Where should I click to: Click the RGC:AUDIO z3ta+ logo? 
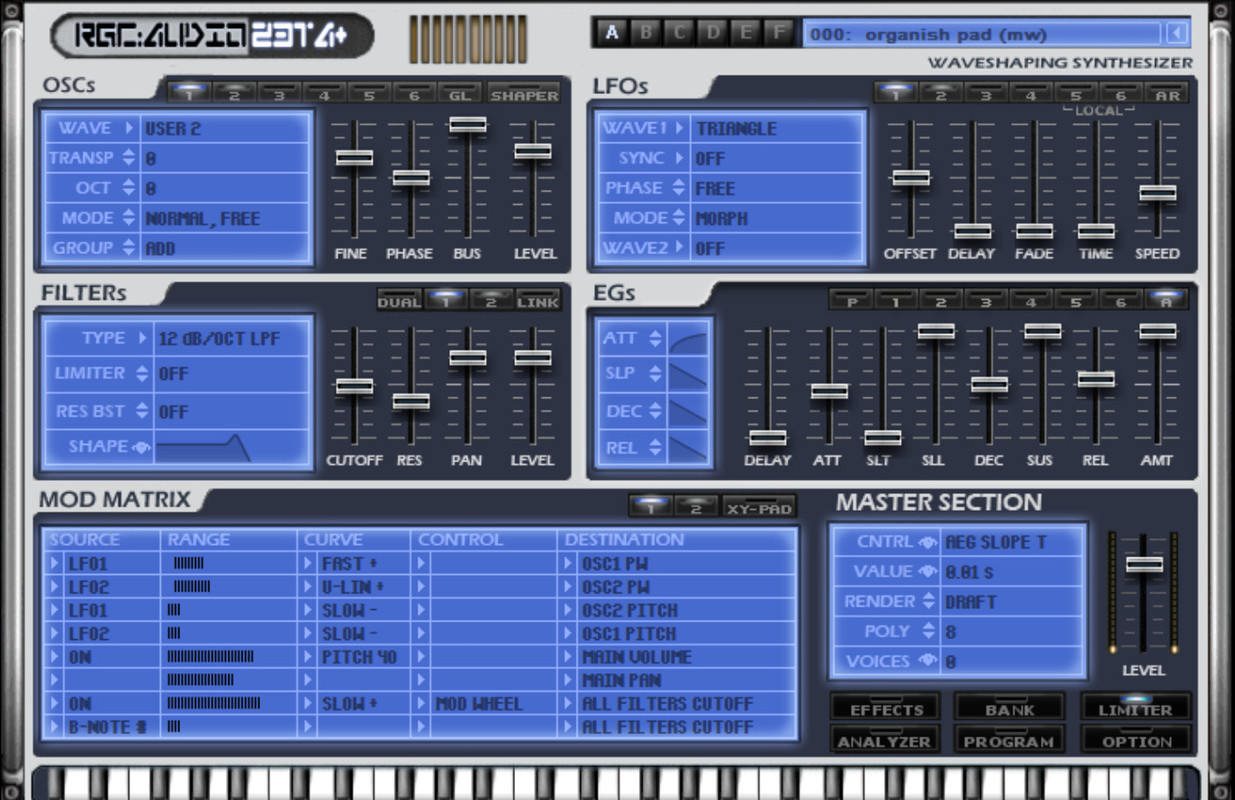coord(211,37)
